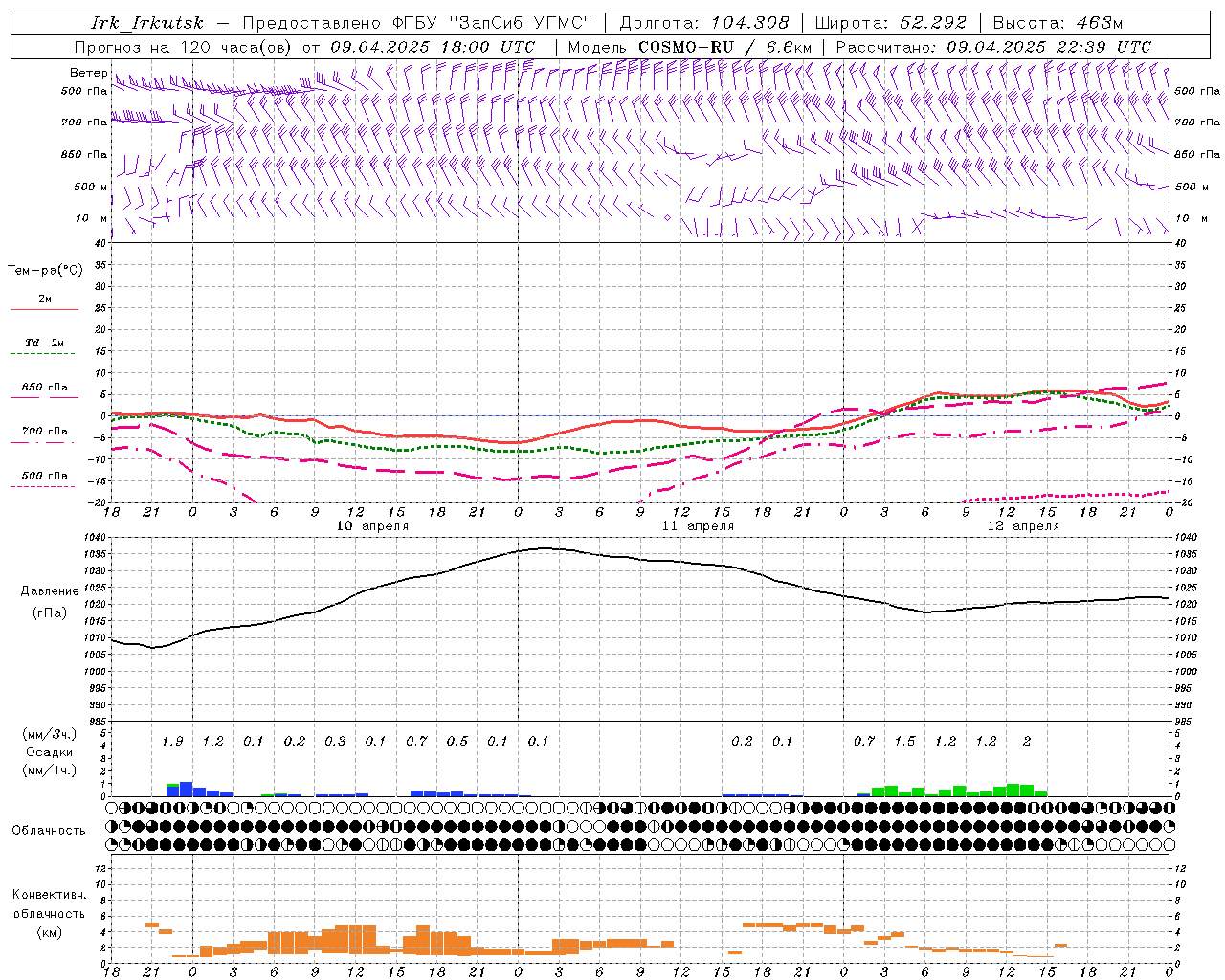Click the Долгота: 104.308 header field
The image size is (1225, 980).
[704, 23]
